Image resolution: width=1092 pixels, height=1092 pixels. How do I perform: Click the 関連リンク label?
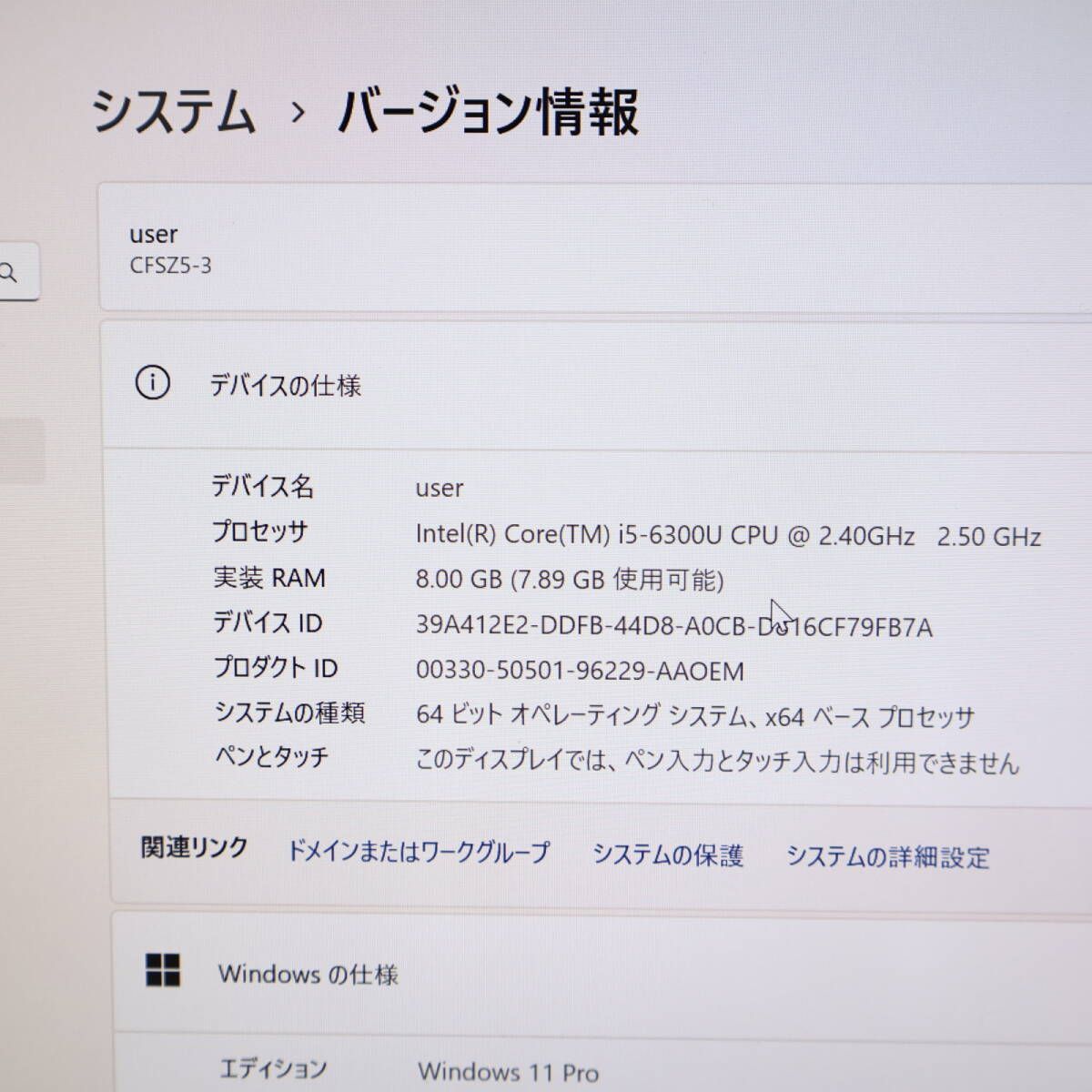tap(195, 848)
